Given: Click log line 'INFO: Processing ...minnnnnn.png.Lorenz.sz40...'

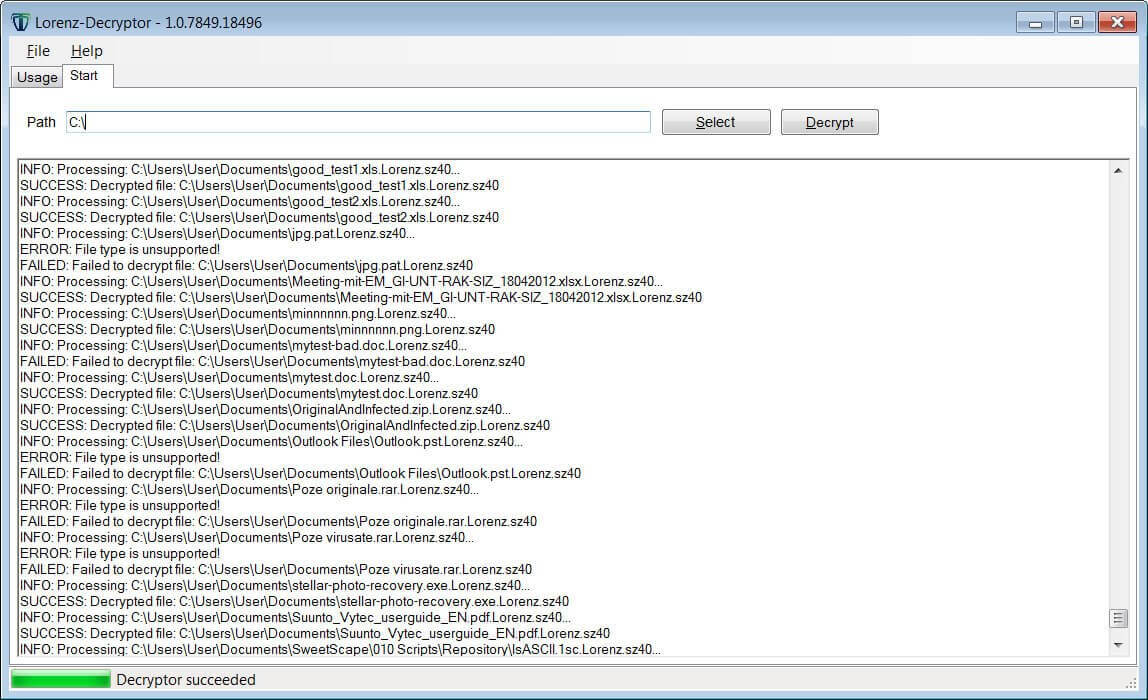Looking at the screenshot, I should pyautogui.click(x=237, y=314).
